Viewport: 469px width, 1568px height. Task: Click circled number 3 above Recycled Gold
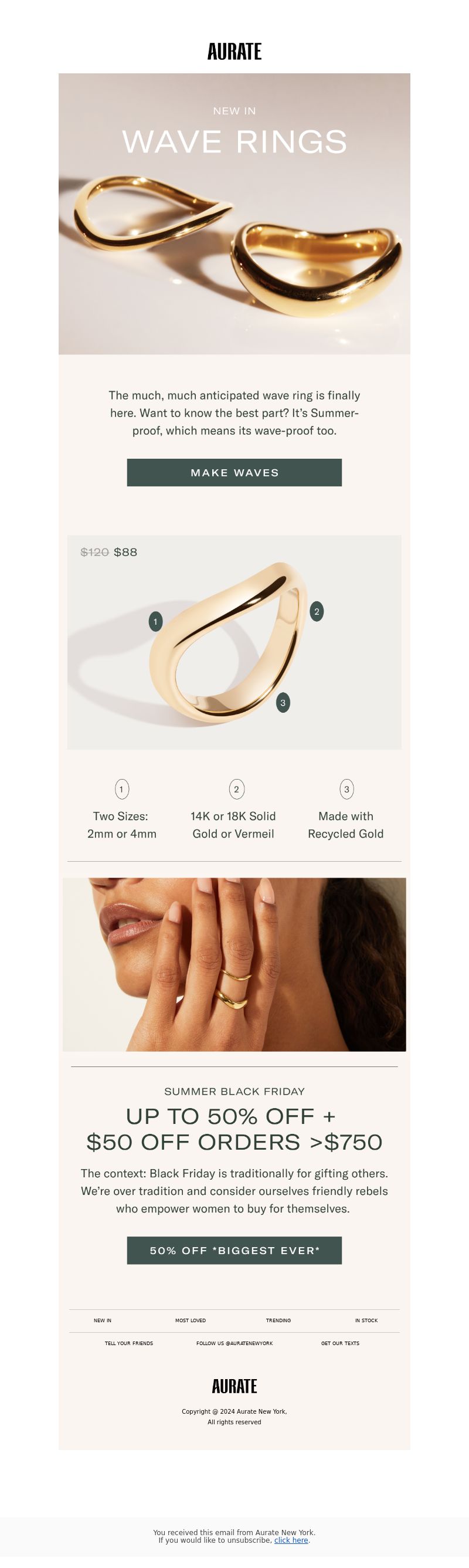pyautogui.click(x=346, y=790)
